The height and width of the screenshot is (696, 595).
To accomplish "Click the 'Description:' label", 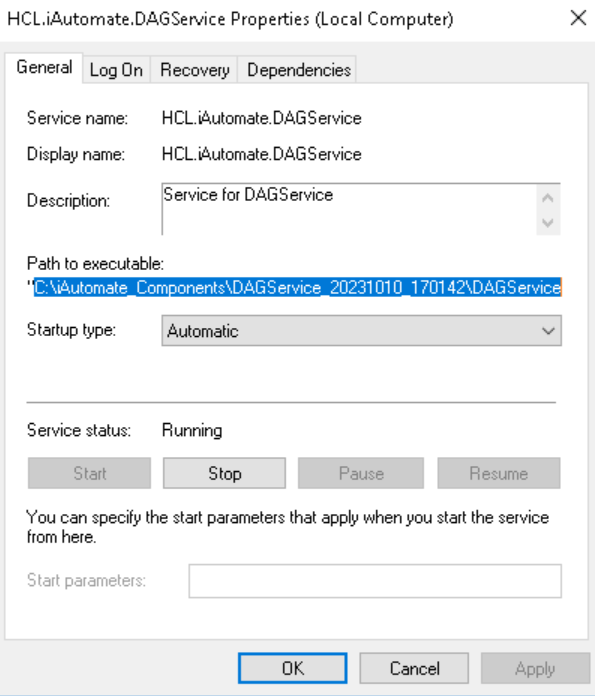I will click(x=68, y=201).
